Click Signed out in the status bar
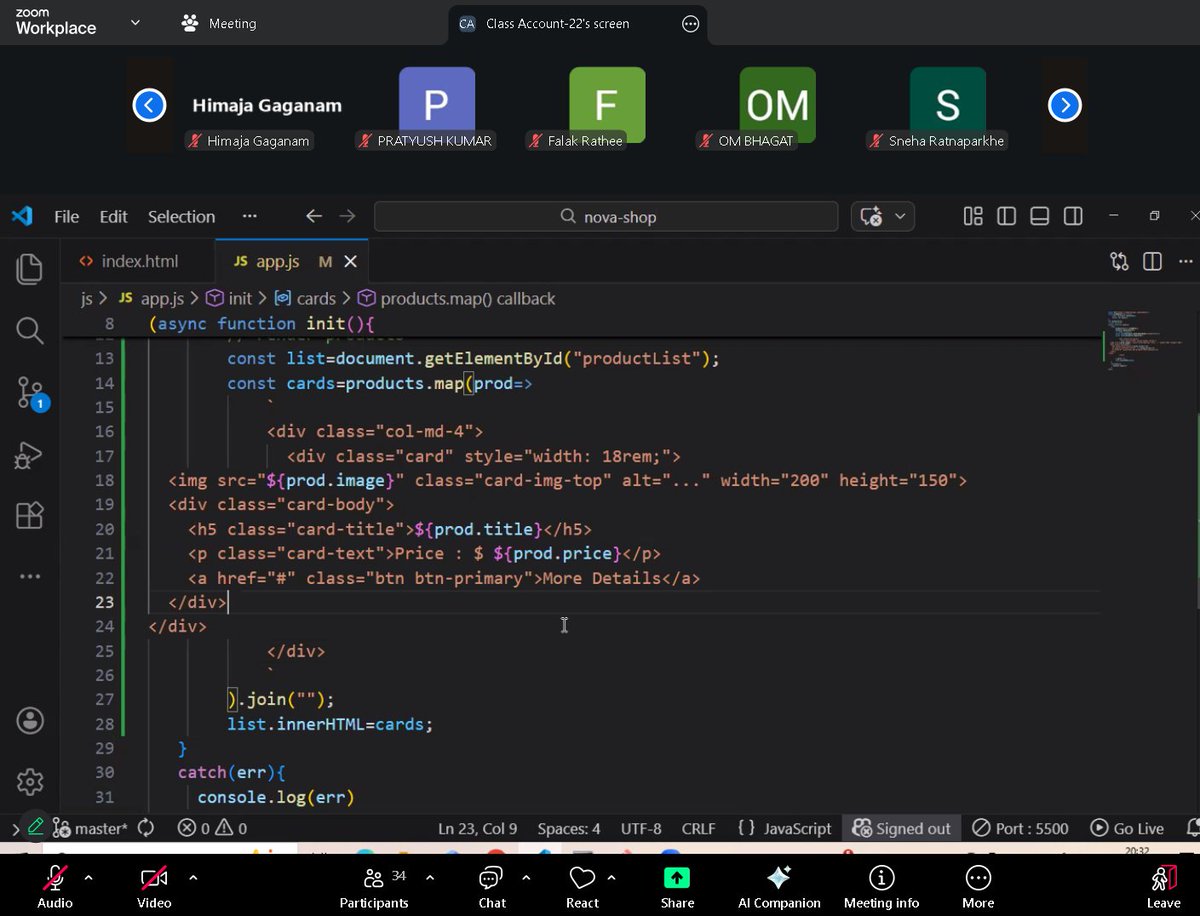 tap(901, 828)
